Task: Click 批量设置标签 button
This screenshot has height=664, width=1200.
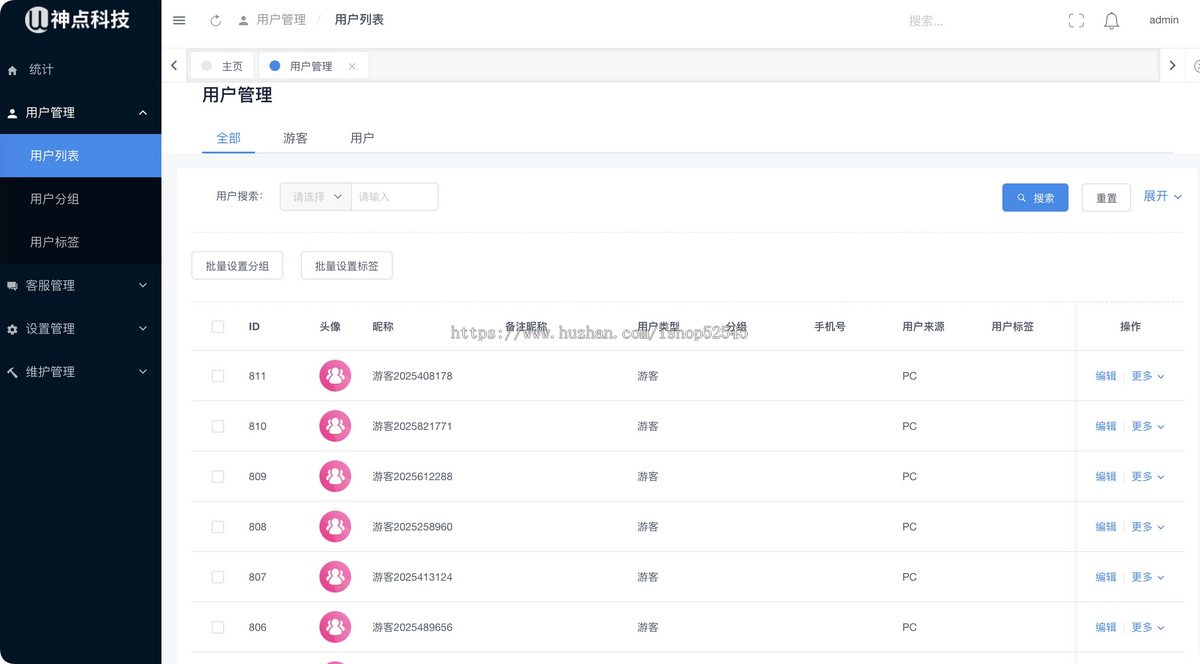Action: pyautogui.click(x=347, y=266)
